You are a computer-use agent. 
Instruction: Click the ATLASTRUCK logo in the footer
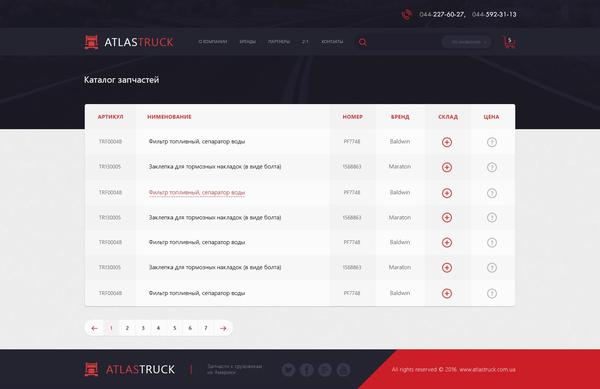point(129,369)
